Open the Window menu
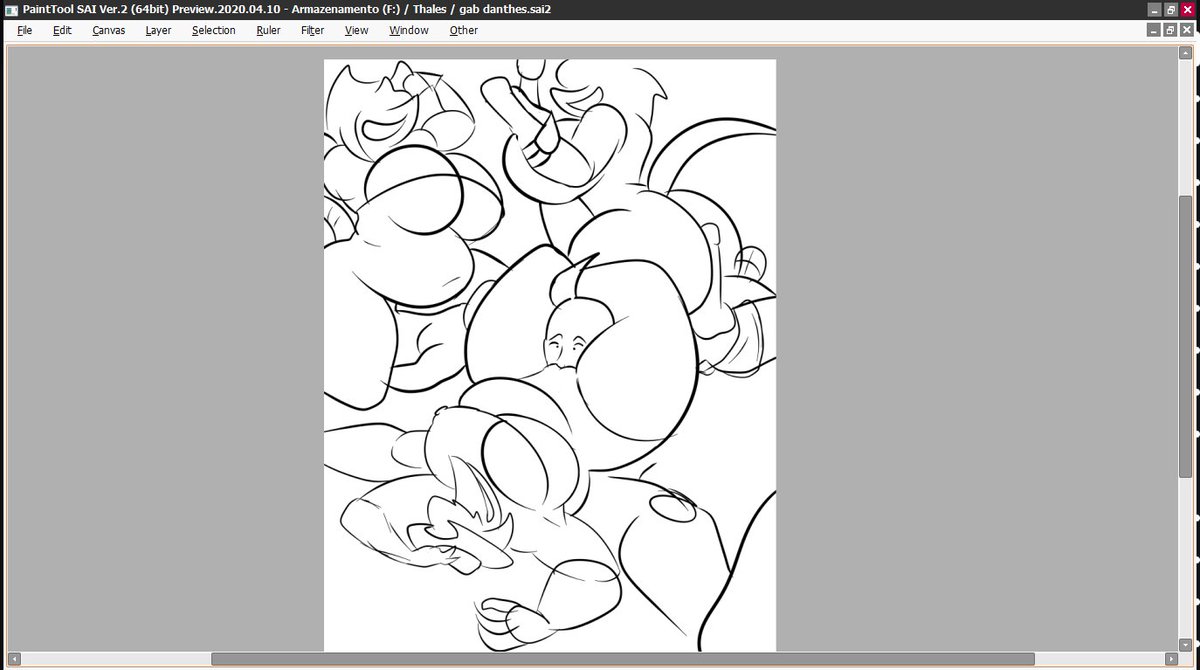 click(409, 30)
